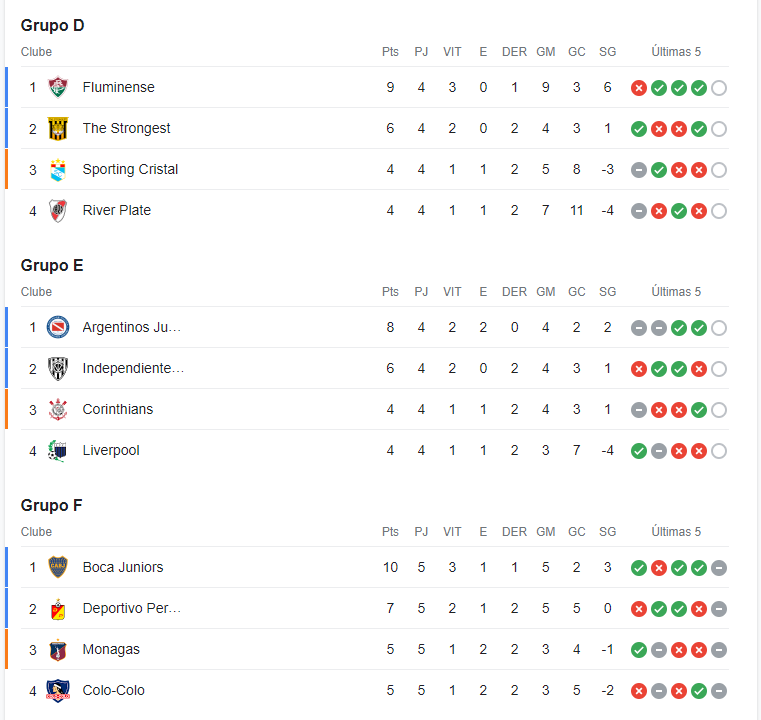The width and height of the screenshot is (761, 720).
Task: Open the Deportivo Per… team link
Action: (x=132, y=608)
